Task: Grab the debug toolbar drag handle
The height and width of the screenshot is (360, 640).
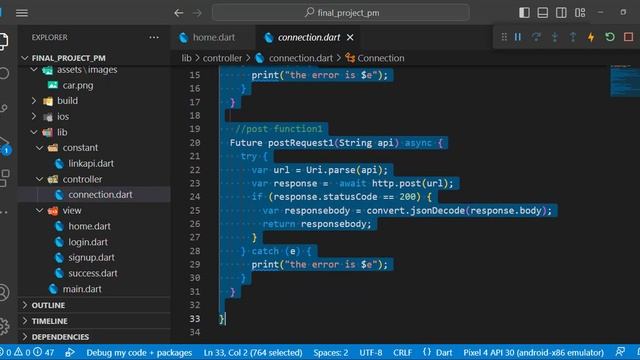Action: point(504,37)
